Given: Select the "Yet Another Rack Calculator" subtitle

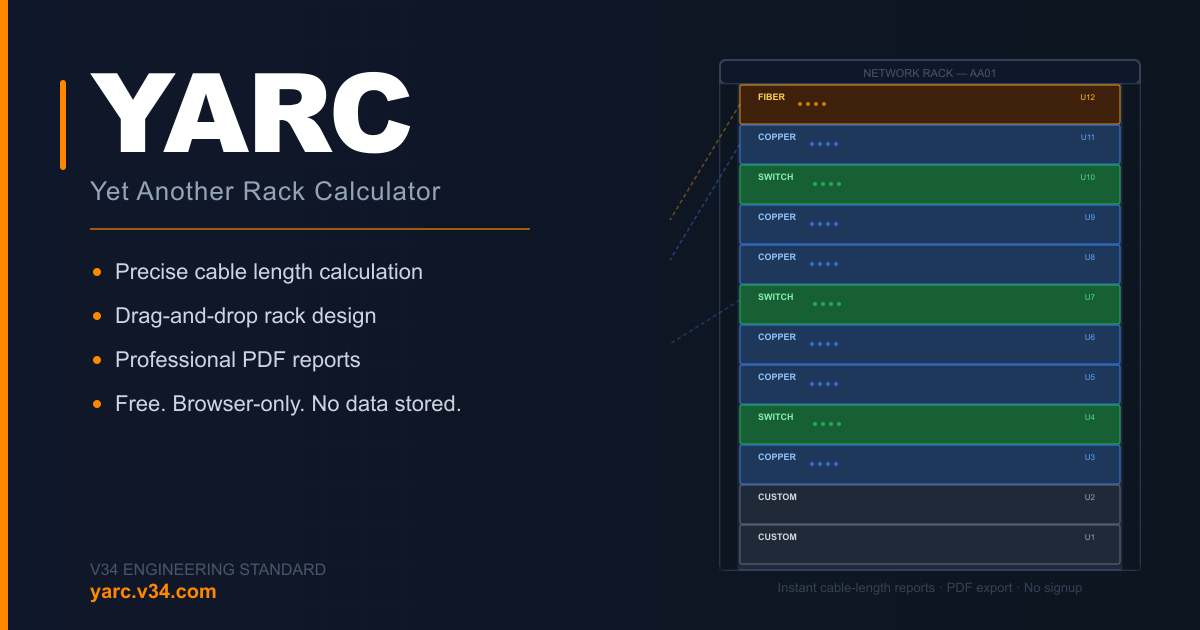Looking at the screenshot, I should pyautogui.click(x=265, y=191).
